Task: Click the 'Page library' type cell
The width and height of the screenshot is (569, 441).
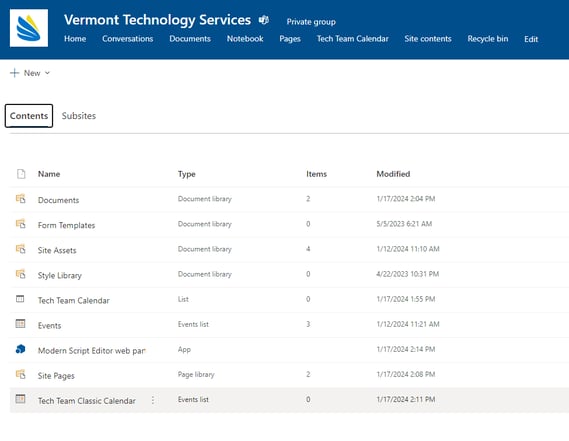Action: tap(196, 375)
